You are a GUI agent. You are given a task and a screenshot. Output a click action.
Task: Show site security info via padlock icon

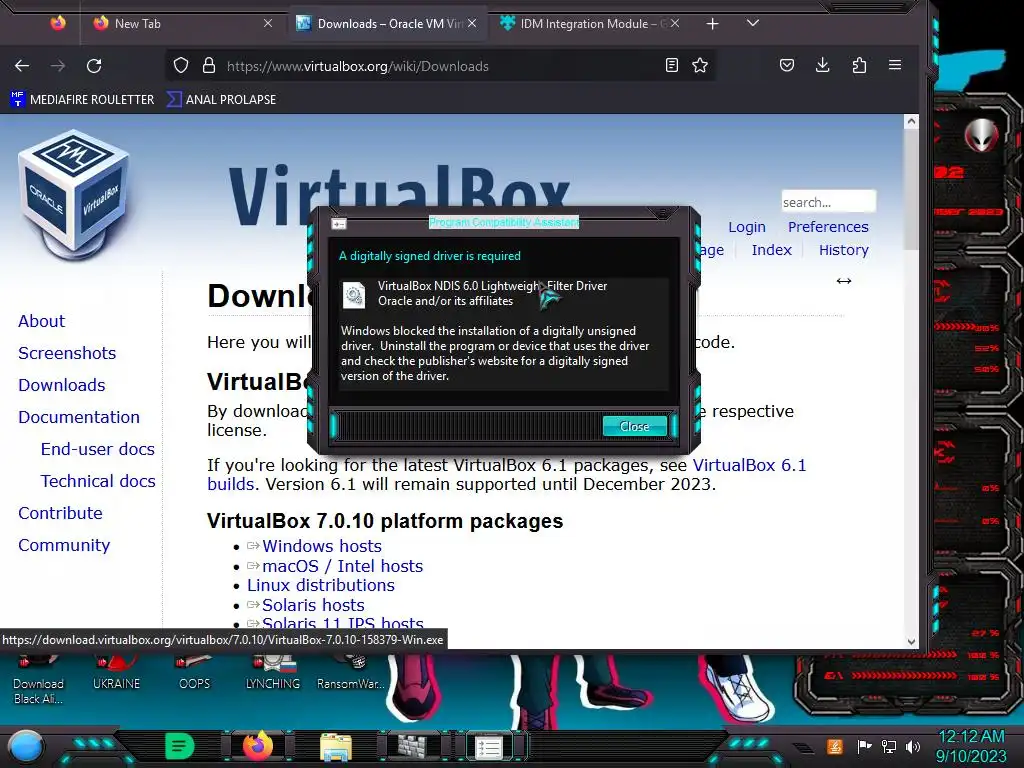[x=209, y=65]
